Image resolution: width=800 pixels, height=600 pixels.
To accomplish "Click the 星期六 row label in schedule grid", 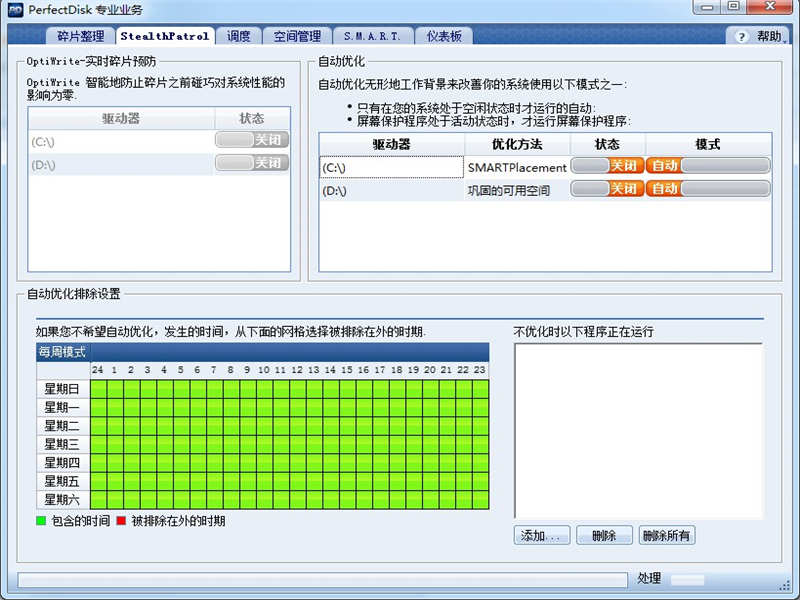I will [x=63, y=499].
